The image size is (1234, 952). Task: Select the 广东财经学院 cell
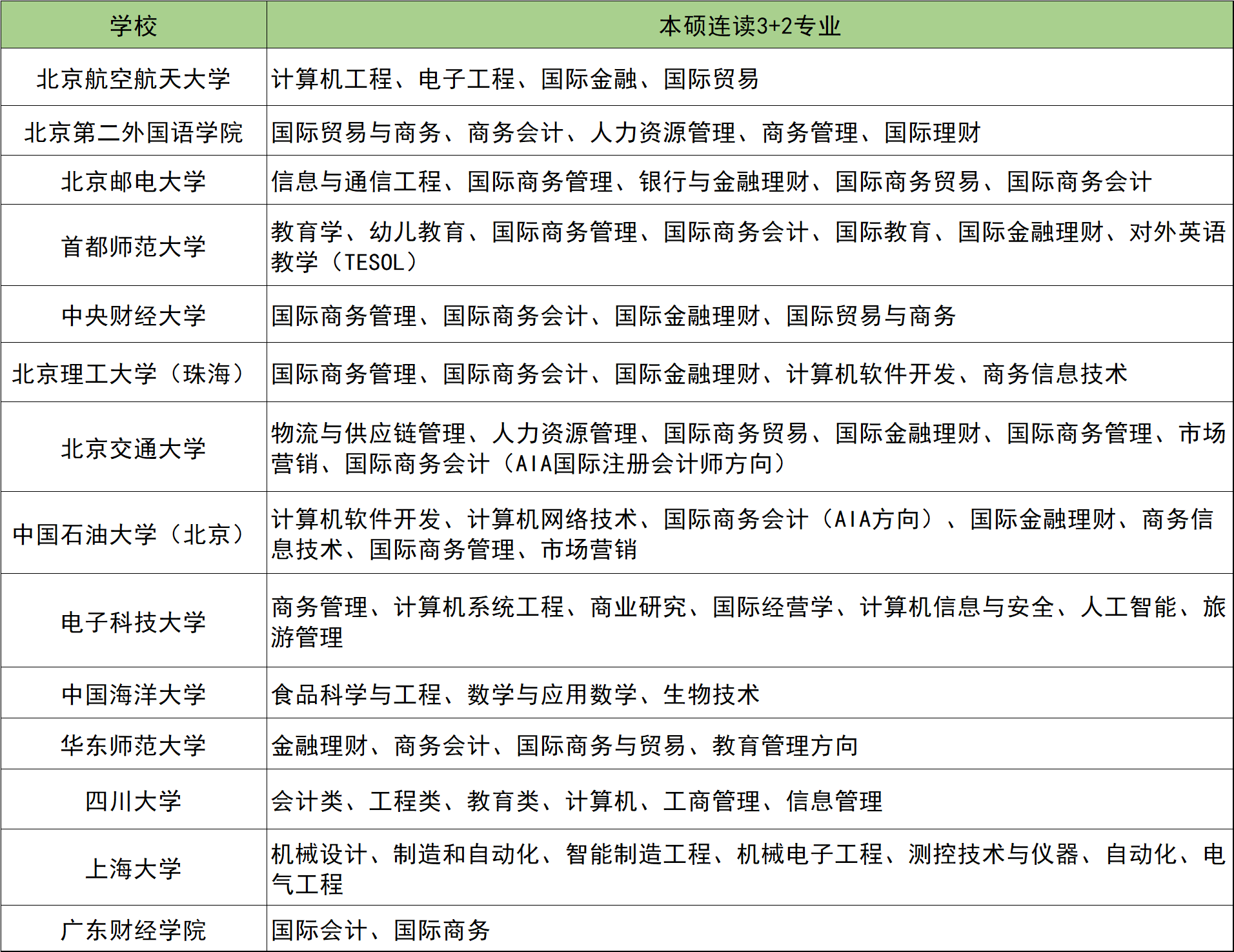pyautogui.click(x=134, y=930)
